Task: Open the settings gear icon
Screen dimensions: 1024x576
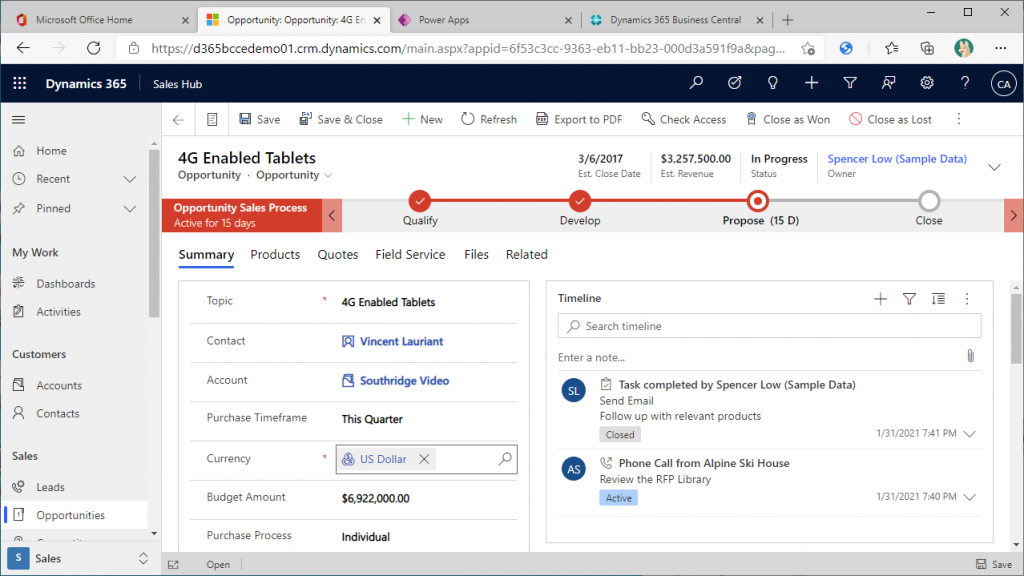Action: point(927,83)
